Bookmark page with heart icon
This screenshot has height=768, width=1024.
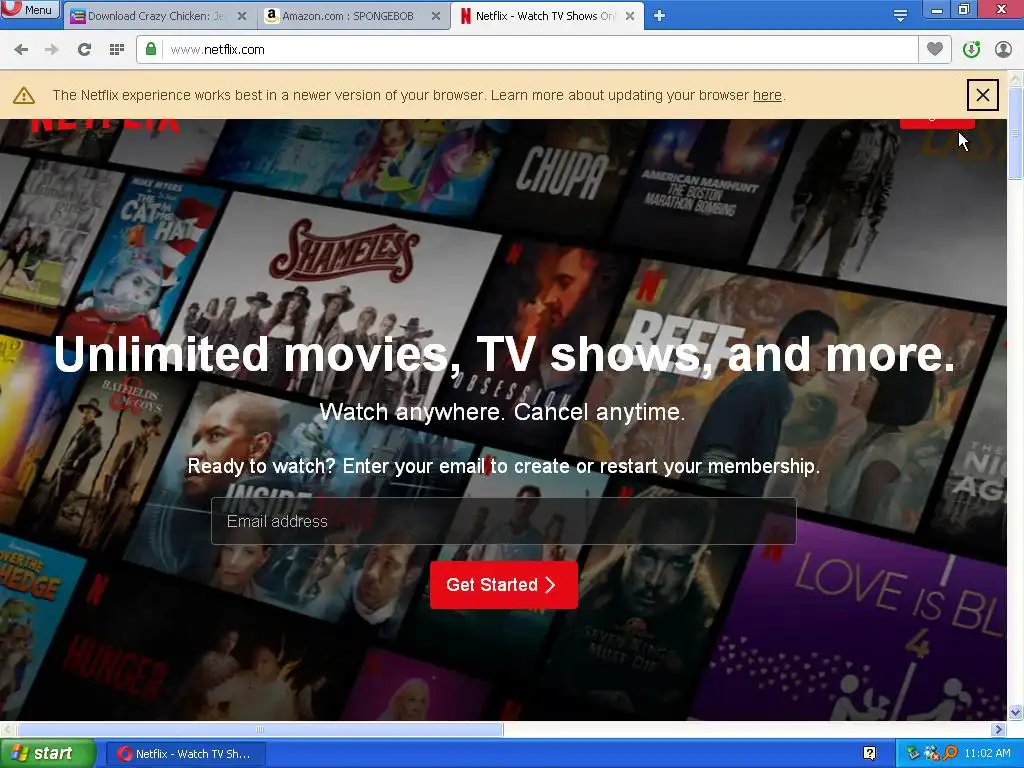pos(935,49)
